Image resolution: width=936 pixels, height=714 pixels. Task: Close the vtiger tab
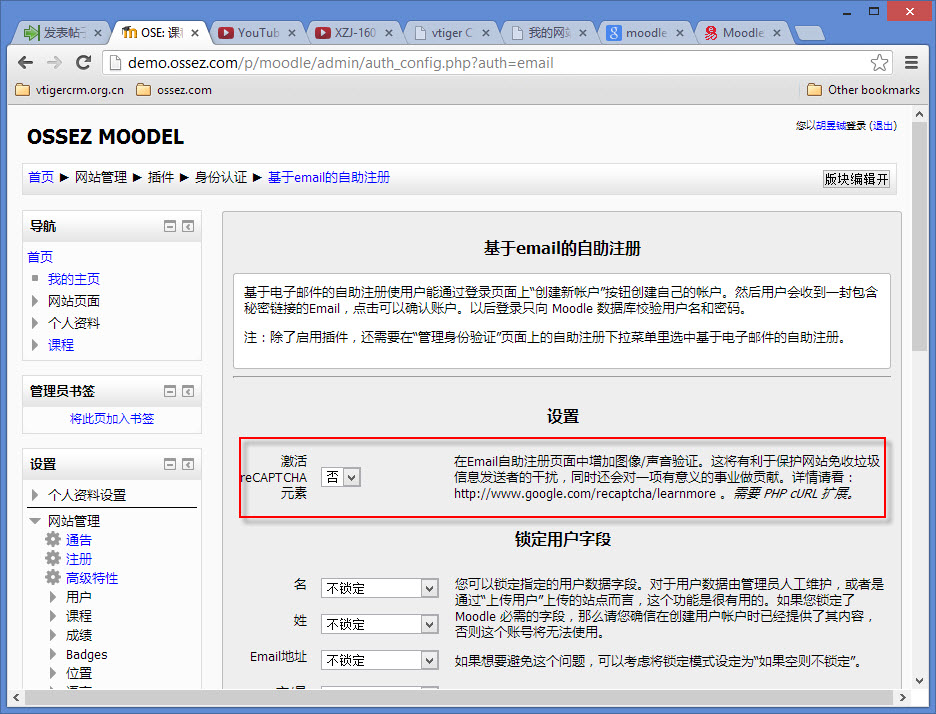[486, 33]
